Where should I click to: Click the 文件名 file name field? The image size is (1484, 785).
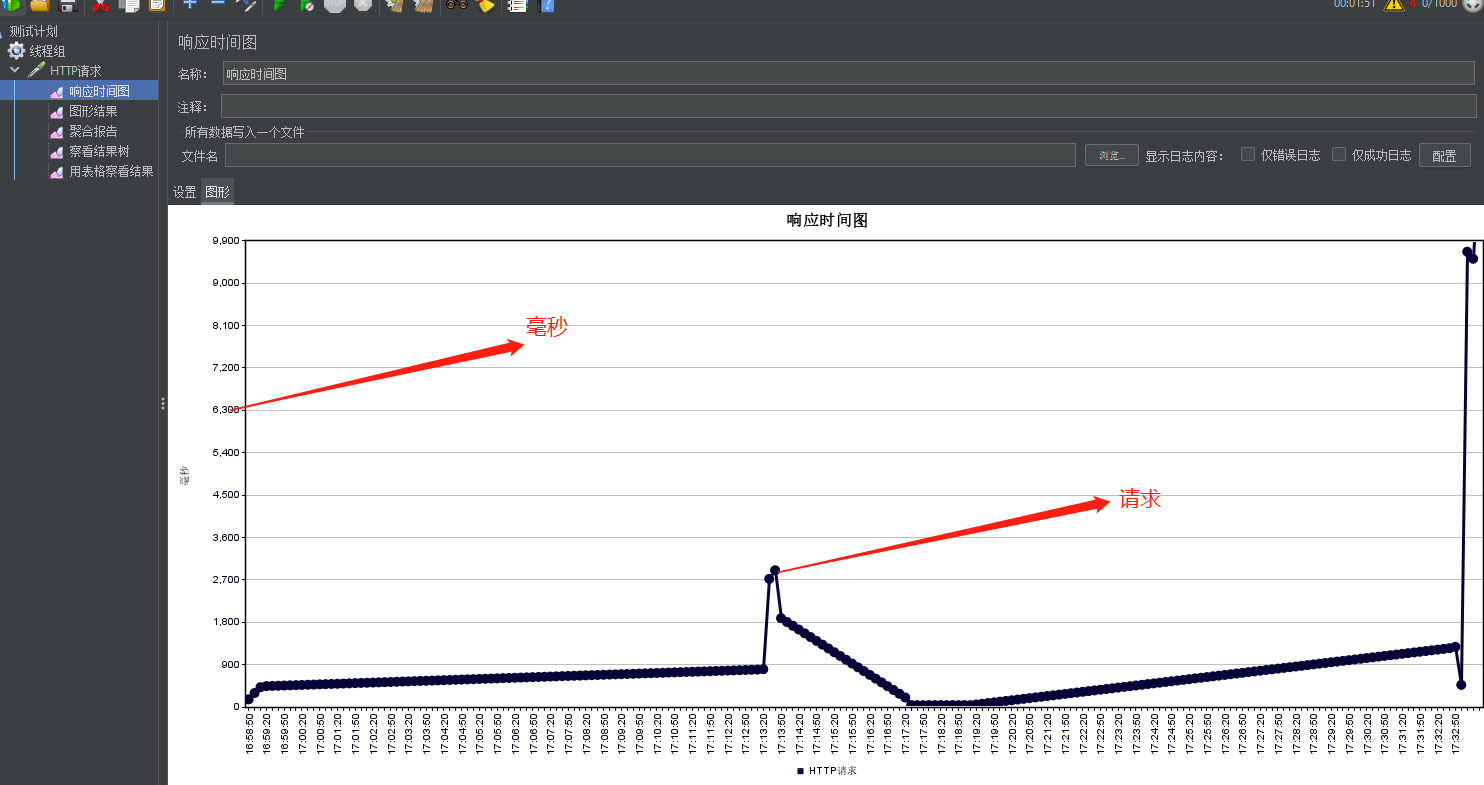pos(650,155)
